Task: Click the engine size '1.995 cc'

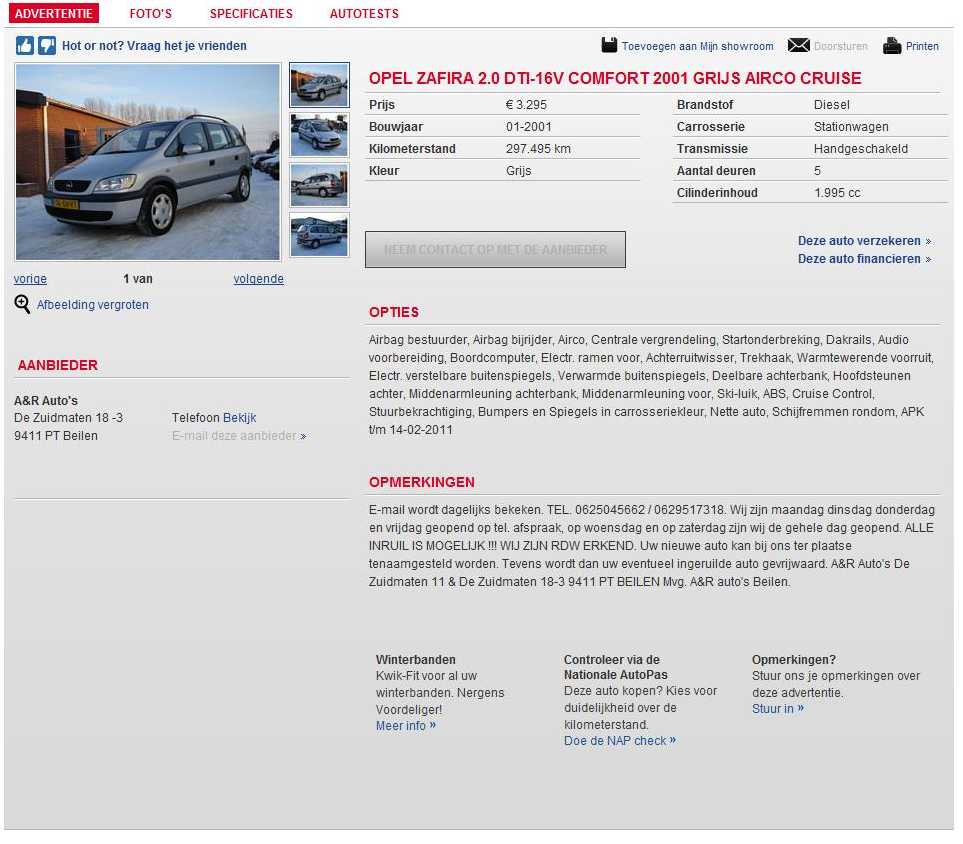Action: tap(837, 193)
